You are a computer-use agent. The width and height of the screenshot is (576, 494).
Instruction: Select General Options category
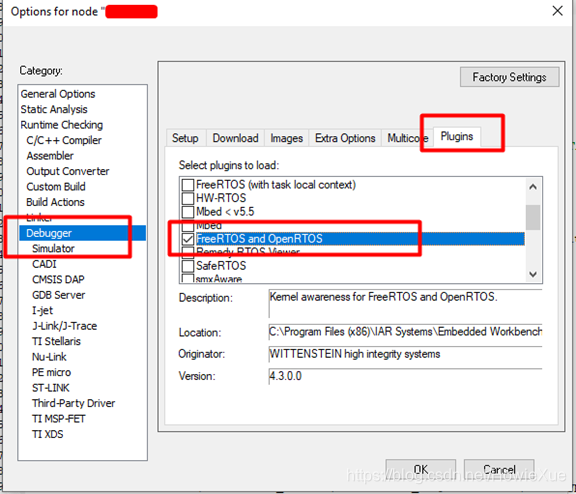58,94
